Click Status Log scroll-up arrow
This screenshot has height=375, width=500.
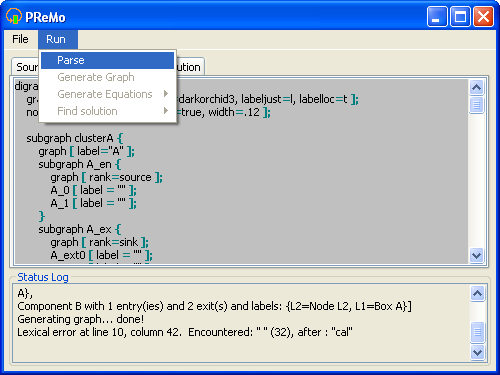pyautogui.click(x=477, y=294)
